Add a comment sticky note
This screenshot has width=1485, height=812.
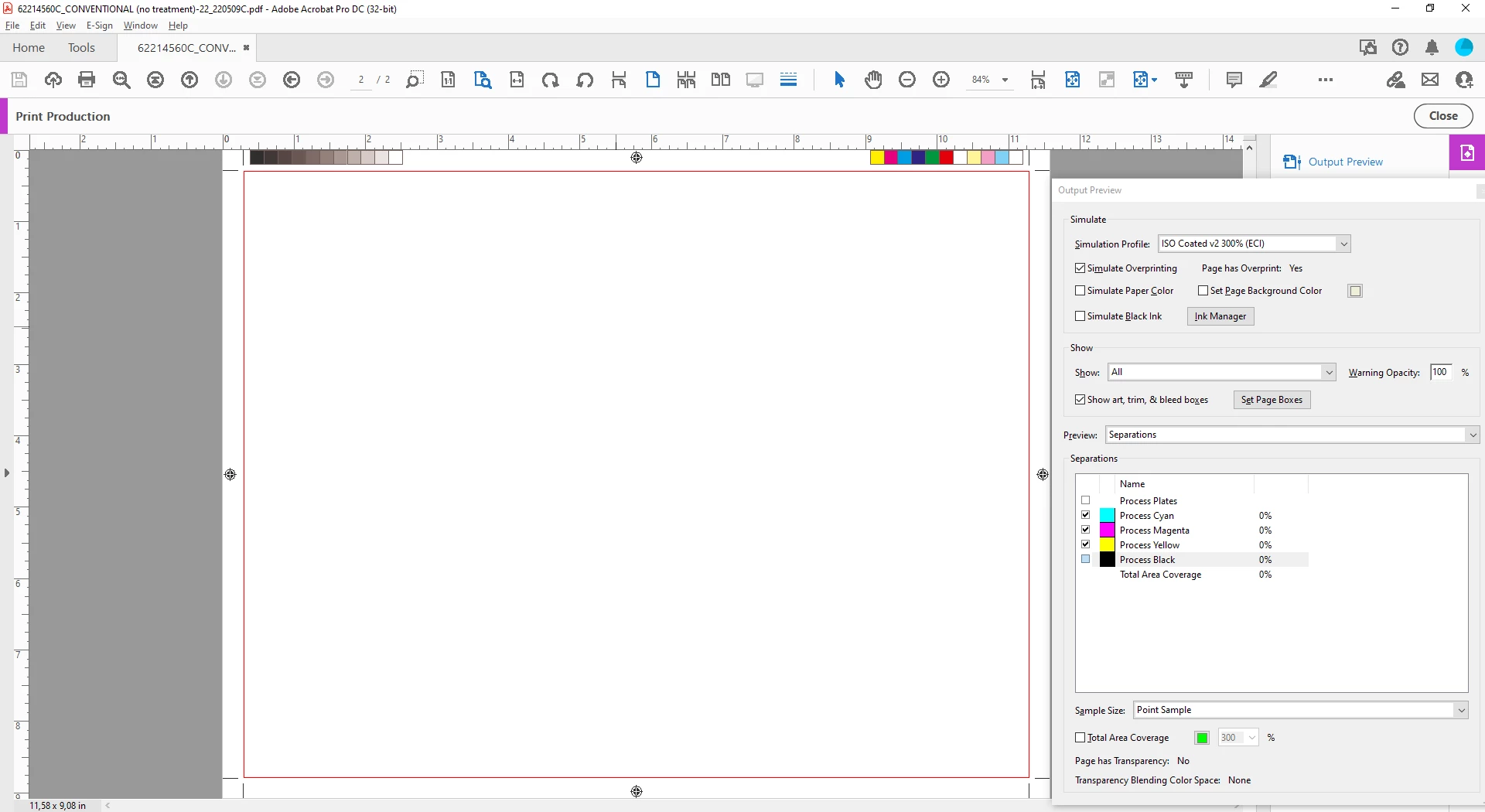1234,80
